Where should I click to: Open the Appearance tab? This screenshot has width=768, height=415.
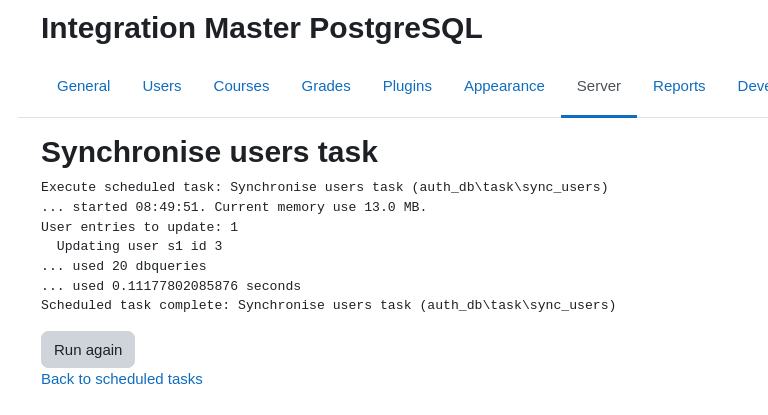tap(504, 86)
